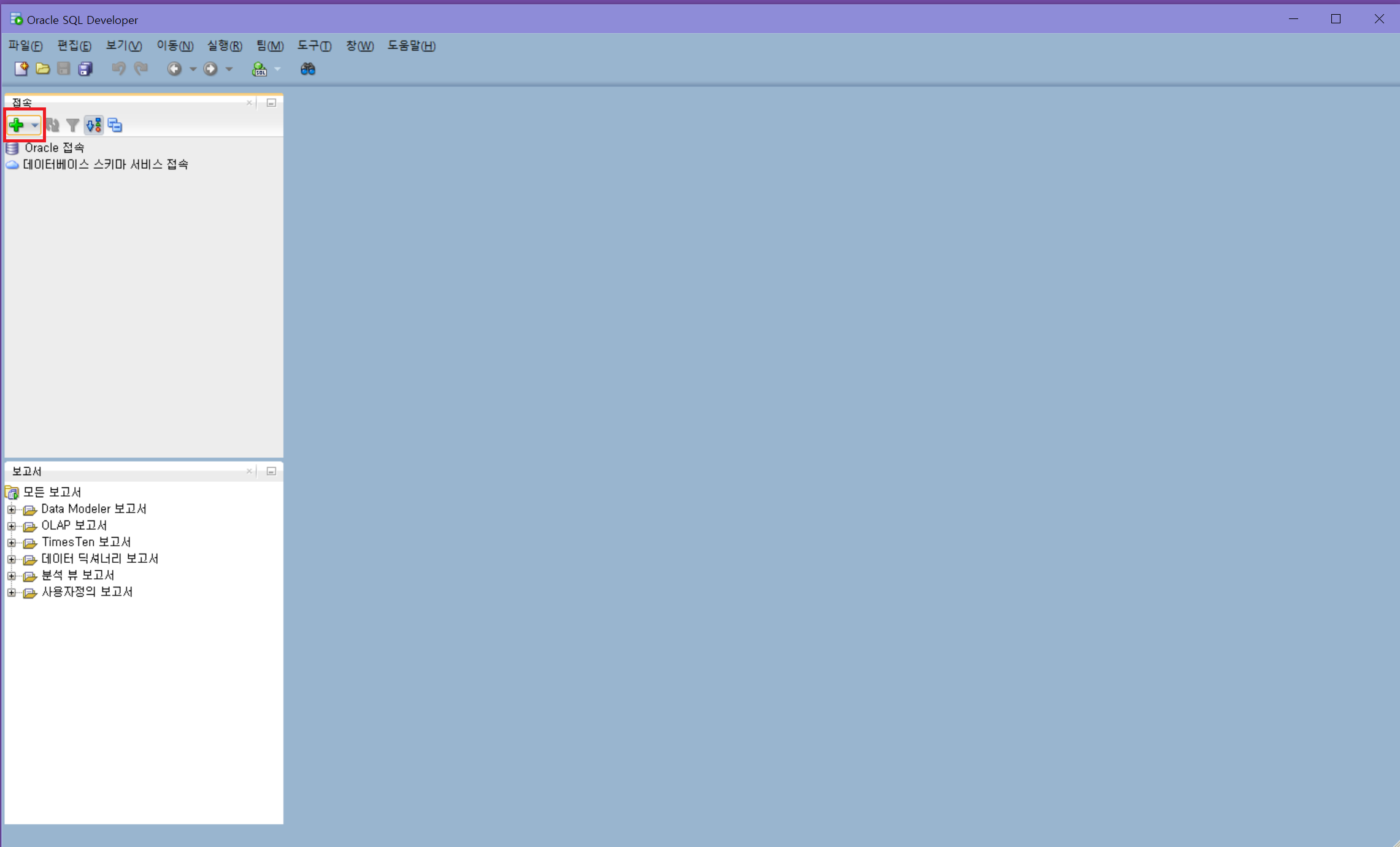The width and height of the screenshot is (1400, 847).
Task: Click the binoculars Find DB Object icon
Action: (307, 69)
